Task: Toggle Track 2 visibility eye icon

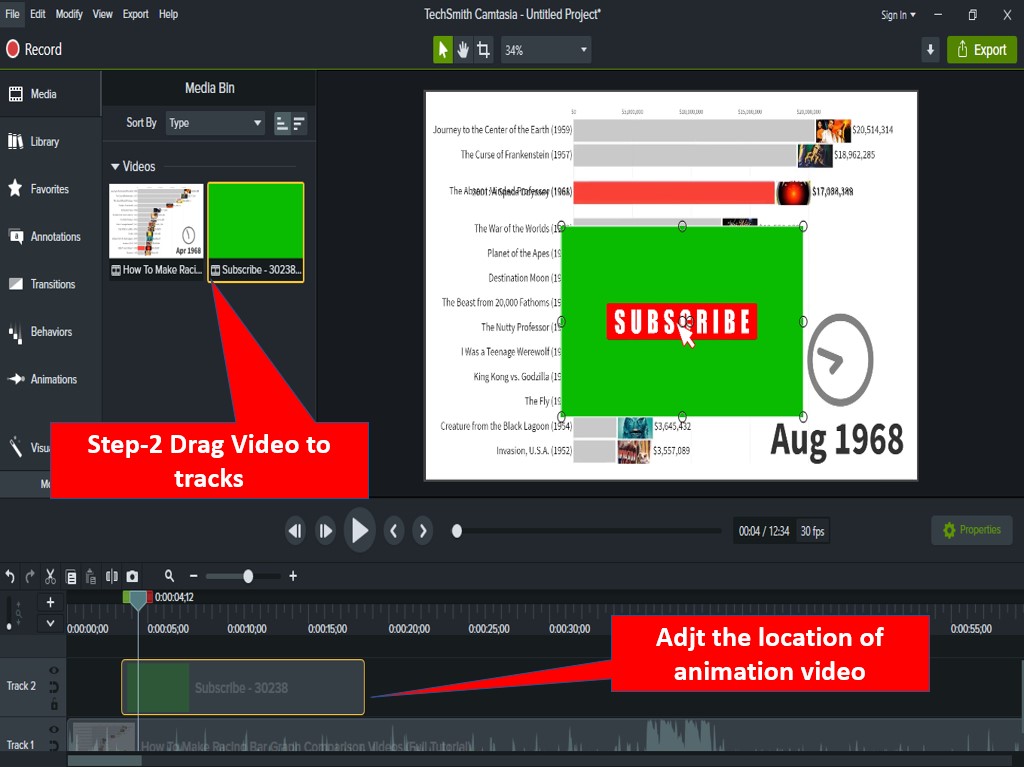Action: (x=54, y=670)
